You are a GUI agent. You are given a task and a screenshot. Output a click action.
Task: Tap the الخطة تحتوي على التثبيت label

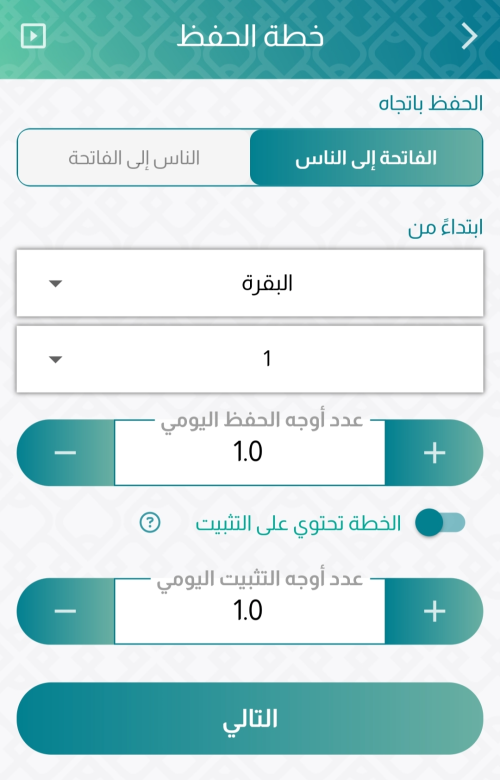point(298,523)
